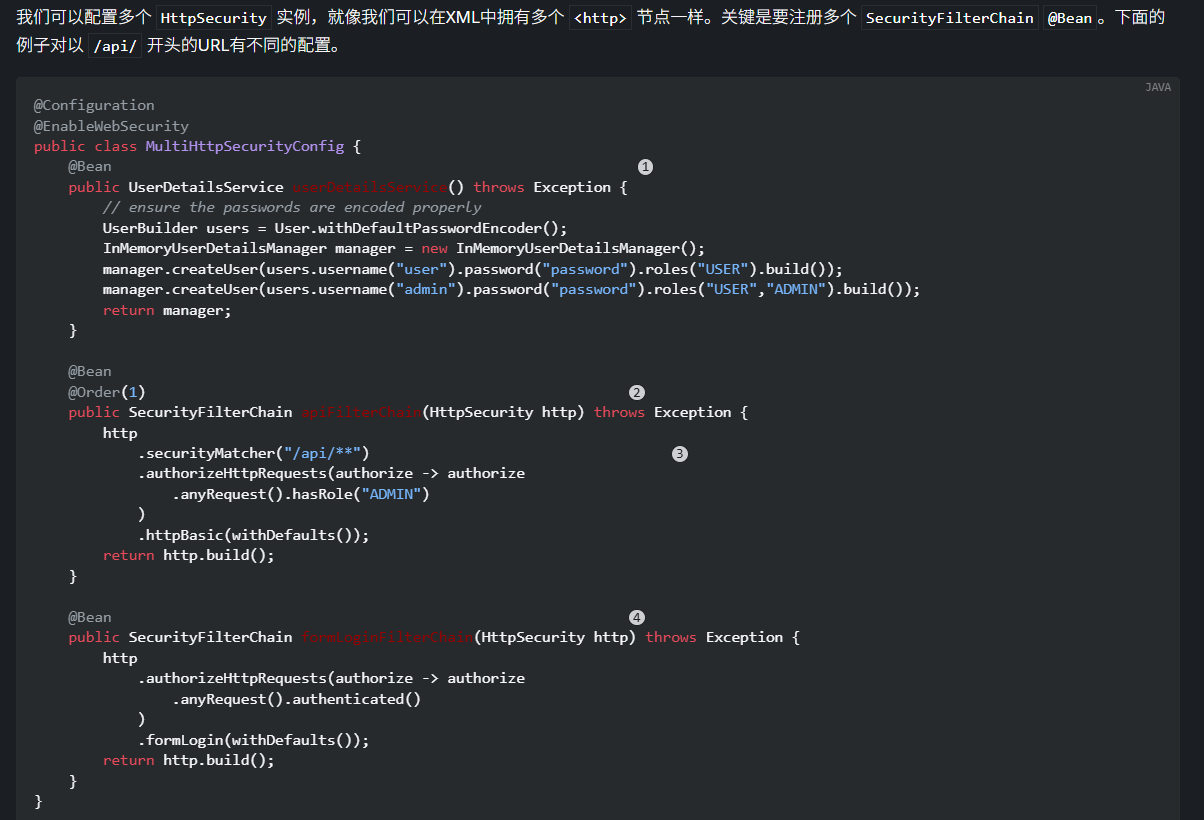This screenshot has height=820, width=1204.
Task: Click callout marker 4 above formLoginFilterChain
Action: click(x=637, y=617)
